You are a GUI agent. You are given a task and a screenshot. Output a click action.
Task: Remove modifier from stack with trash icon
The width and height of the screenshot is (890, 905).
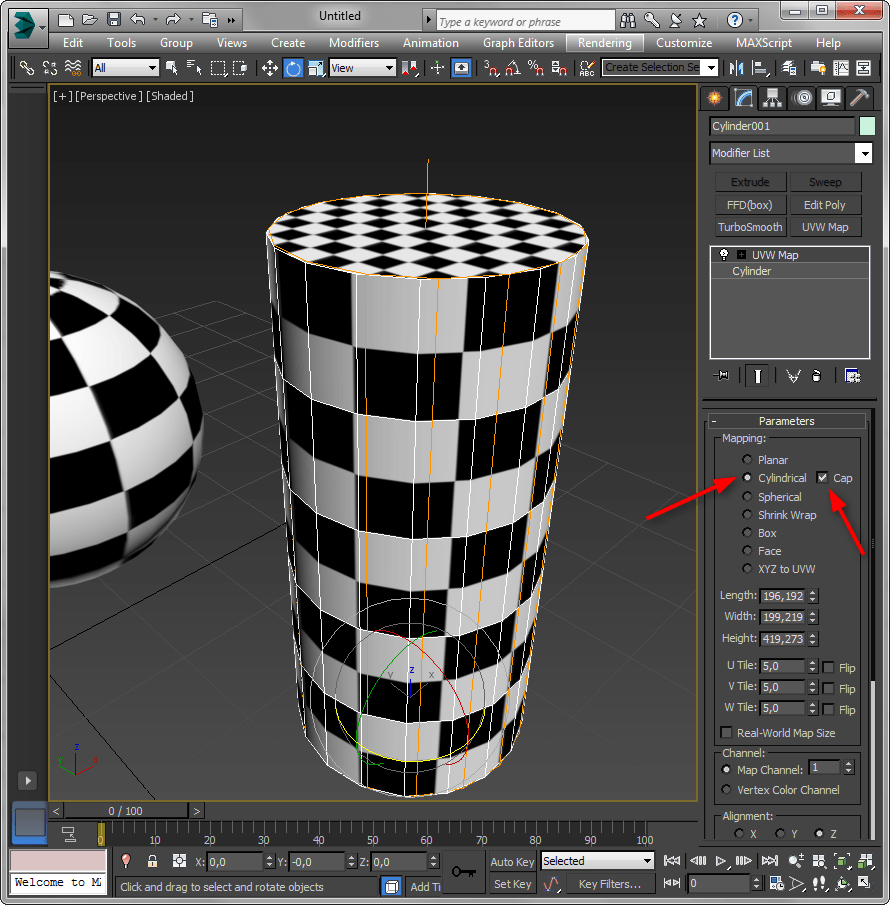pos(817,376)
